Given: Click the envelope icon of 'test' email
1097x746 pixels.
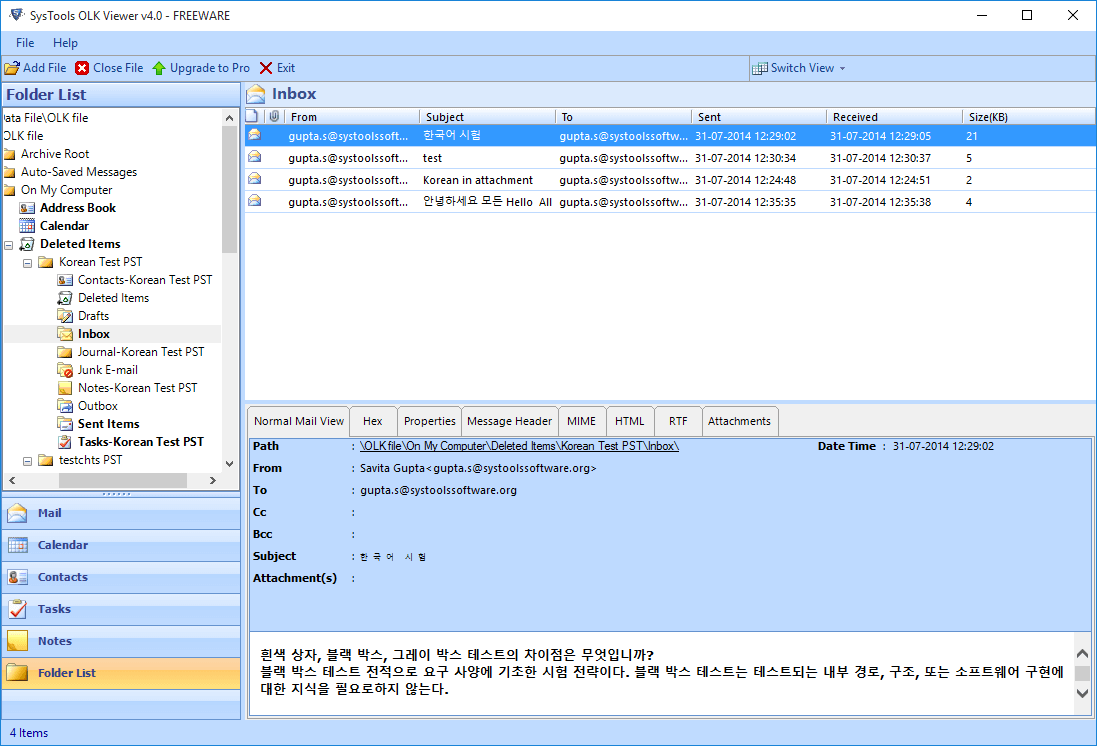Looking at the screenshot, I should tap(255, 157).
